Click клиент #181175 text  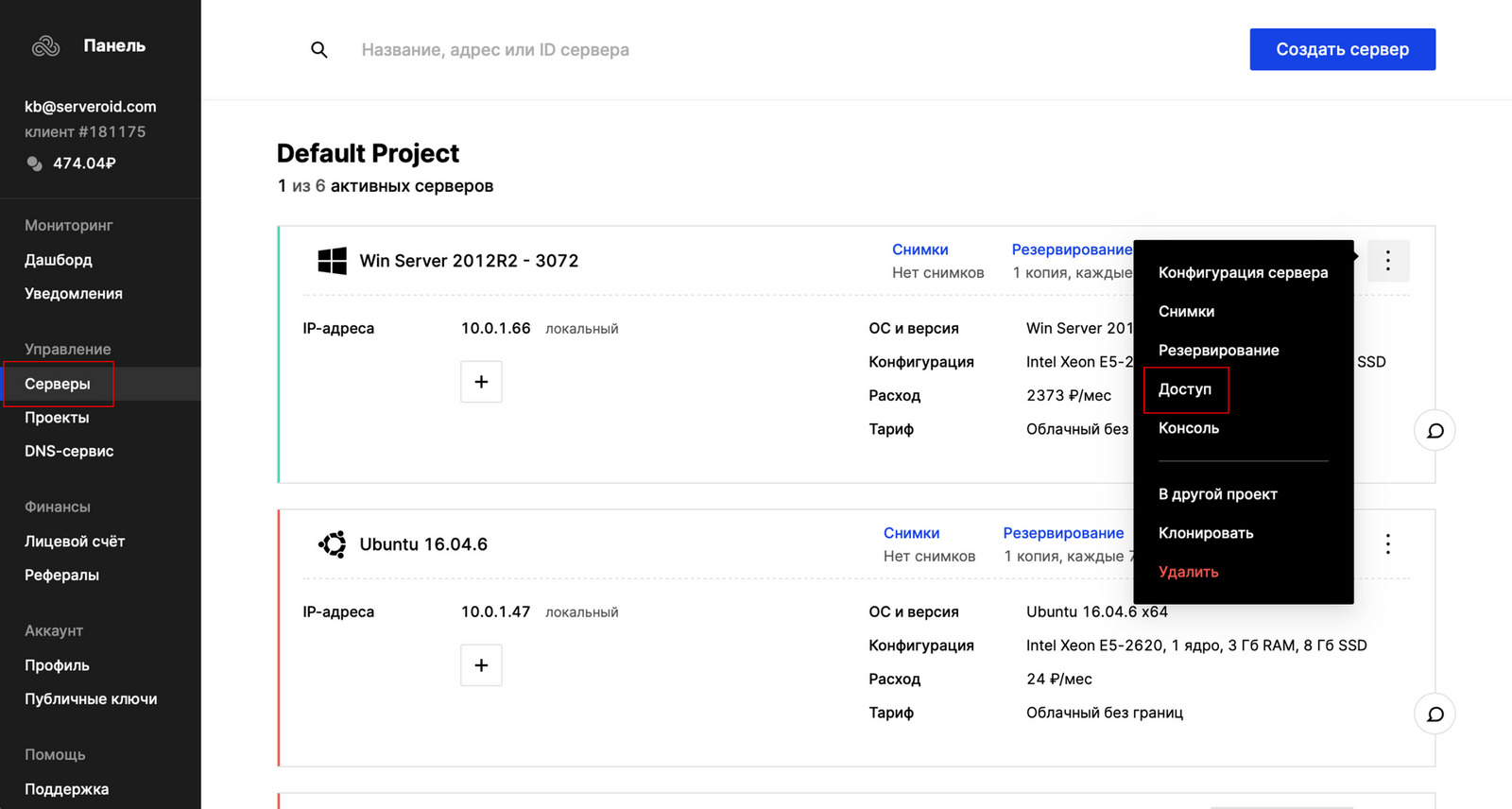coord(85,132)
